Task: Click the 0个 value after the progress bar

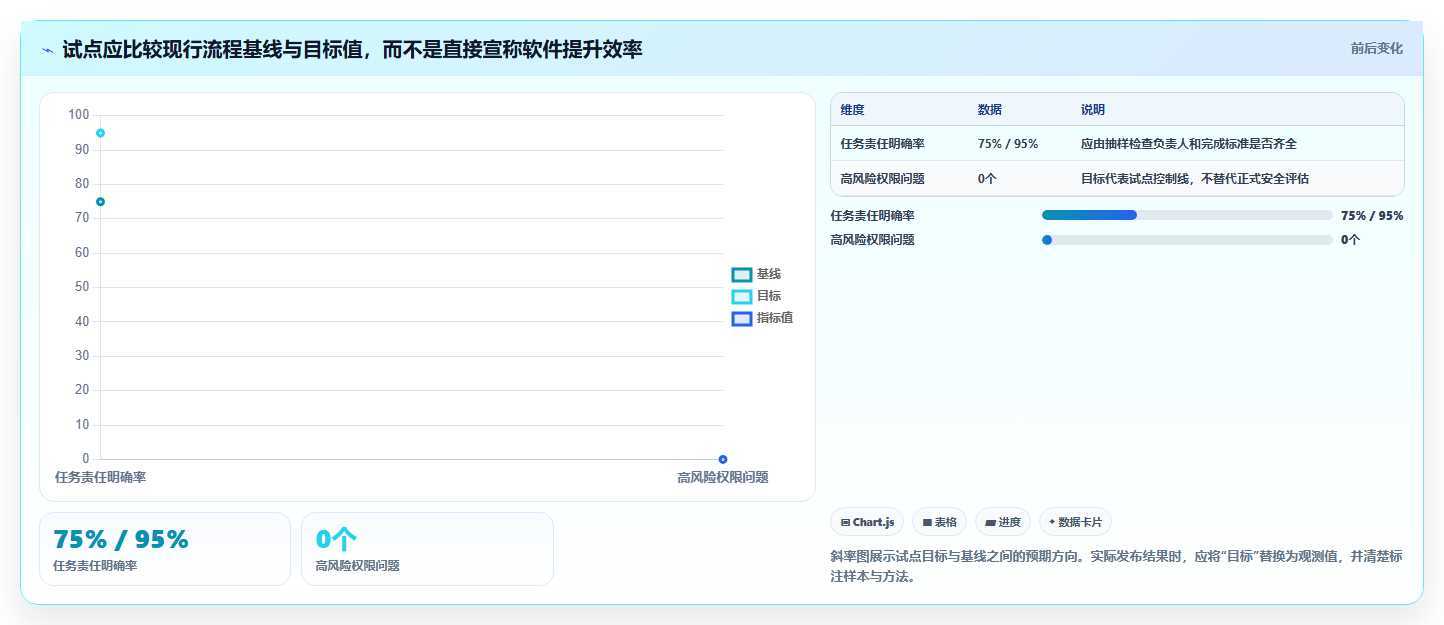Action: pyautogui.click(x=1351, y=240)
